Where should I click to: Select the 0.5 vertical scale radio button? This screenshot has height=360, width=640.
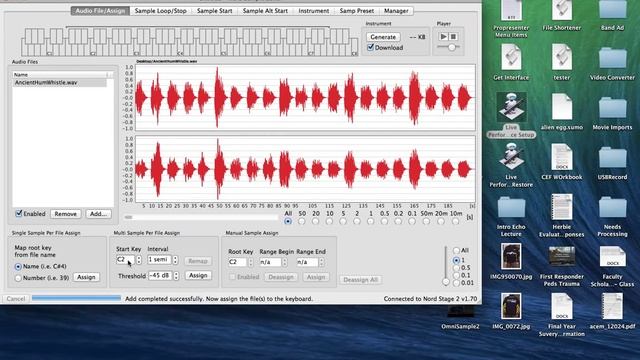pos(456,268)
